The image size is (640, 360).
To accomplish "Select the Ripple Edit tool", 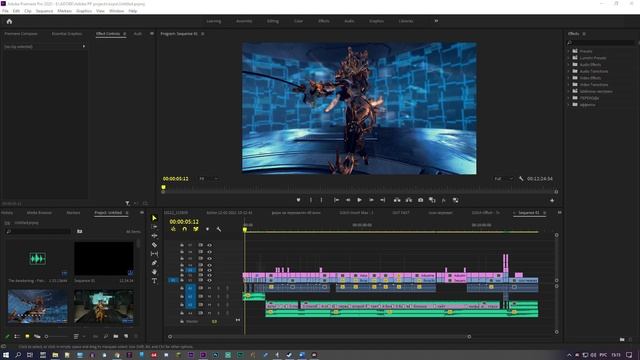I will pos(154,236).
